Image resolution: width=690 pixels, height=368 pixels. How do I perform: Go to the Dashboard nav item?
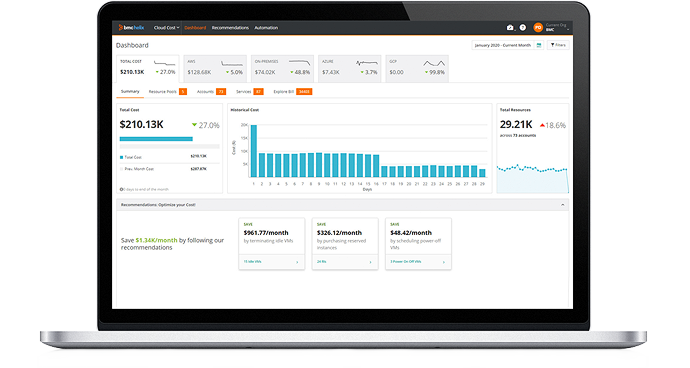195,28
